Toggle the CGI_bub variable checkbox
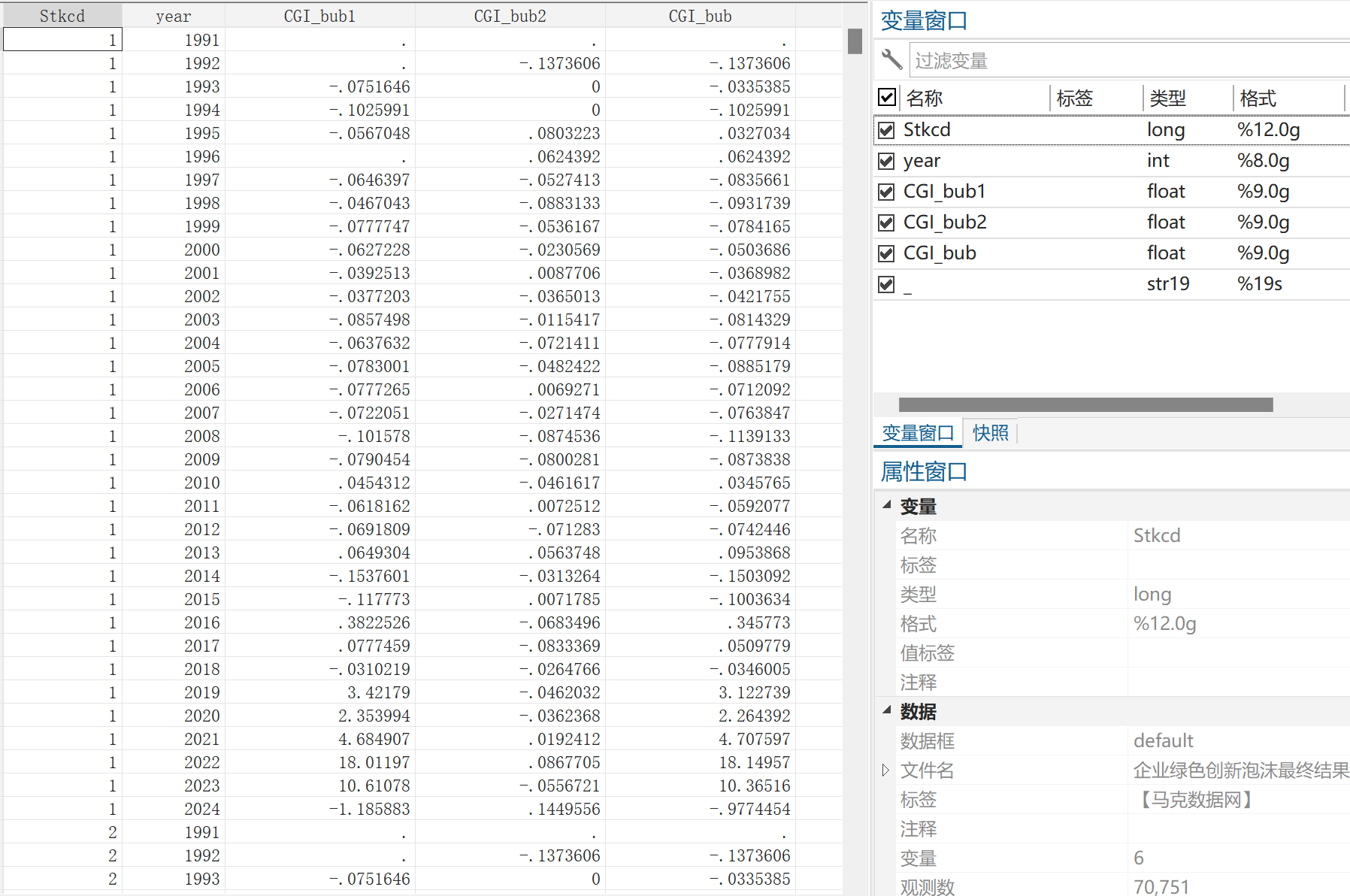 pos(887,253)
